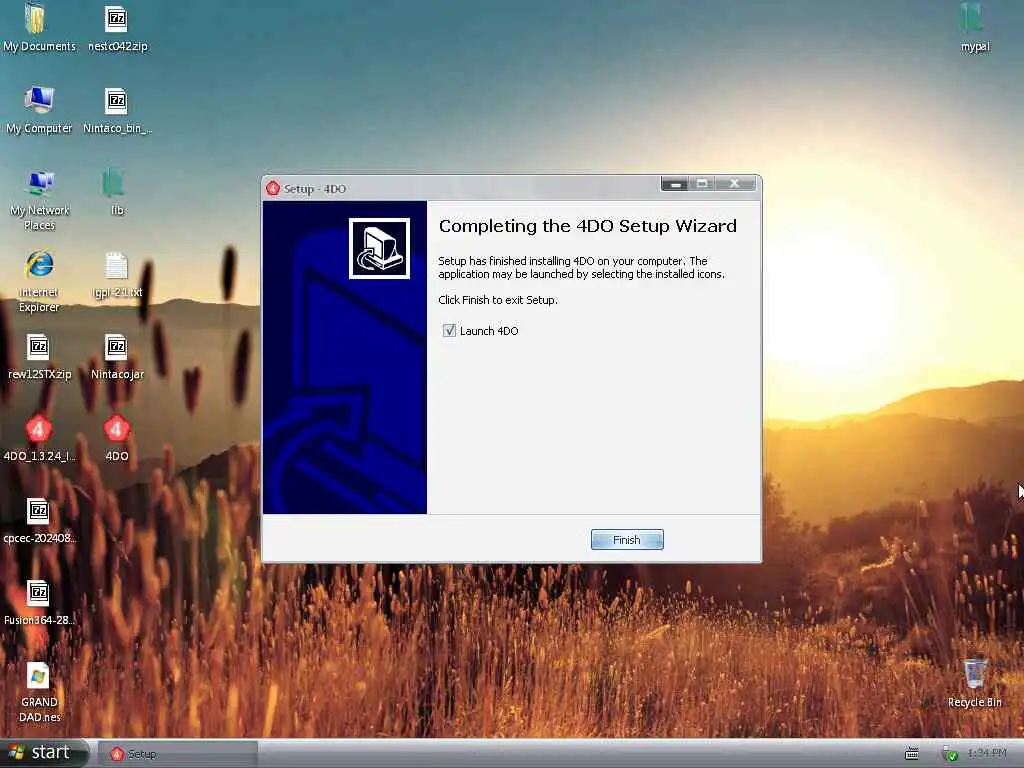Screen dimensions: 1024x768
Task: Select the lib folder icon
Action: click(x=116, y=192)
